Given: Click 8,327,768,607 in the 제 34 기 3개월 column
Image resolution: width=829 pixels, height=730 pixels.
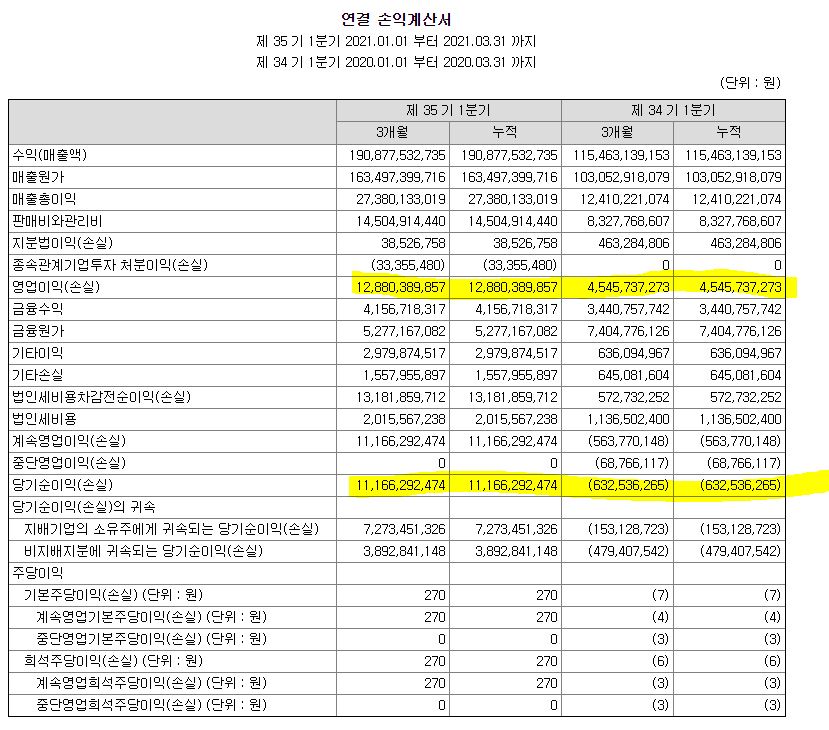Looking at the screenshot, I should 628,221.
